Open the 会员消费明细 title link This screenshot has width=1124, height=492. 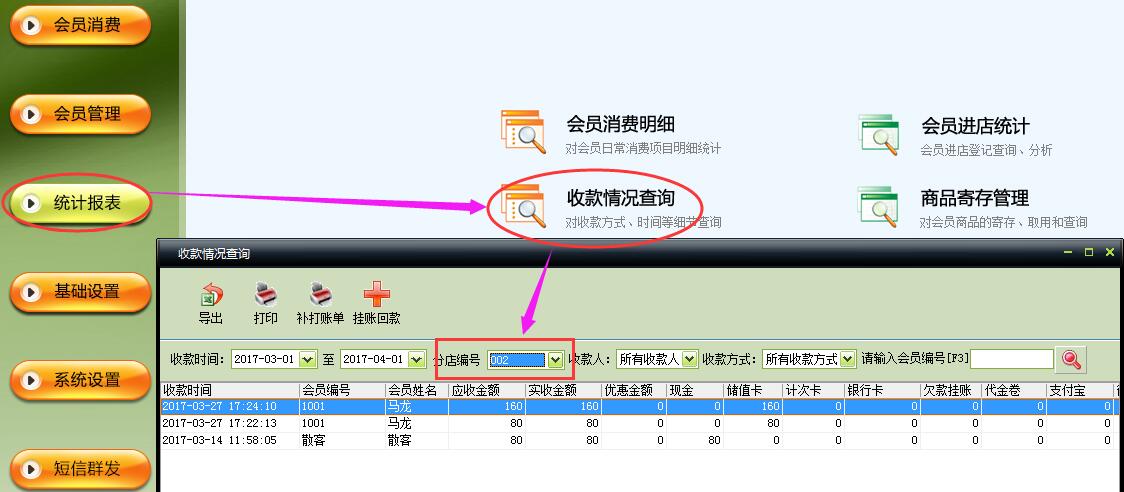click(621, 124)
